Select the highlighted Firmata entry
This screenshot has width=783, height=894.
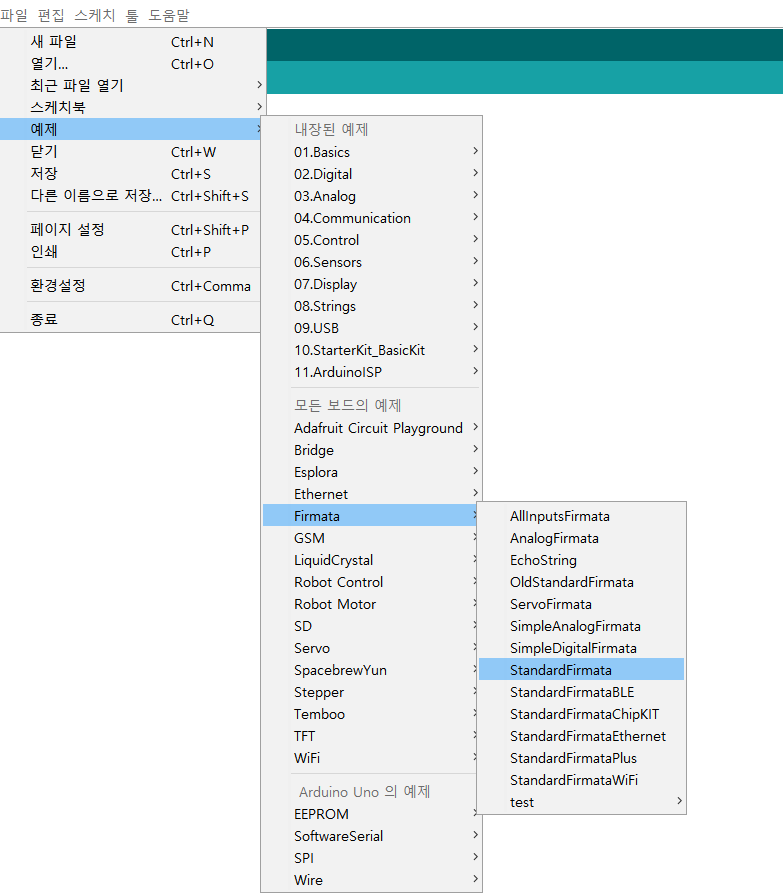click(x=370, y=516)
